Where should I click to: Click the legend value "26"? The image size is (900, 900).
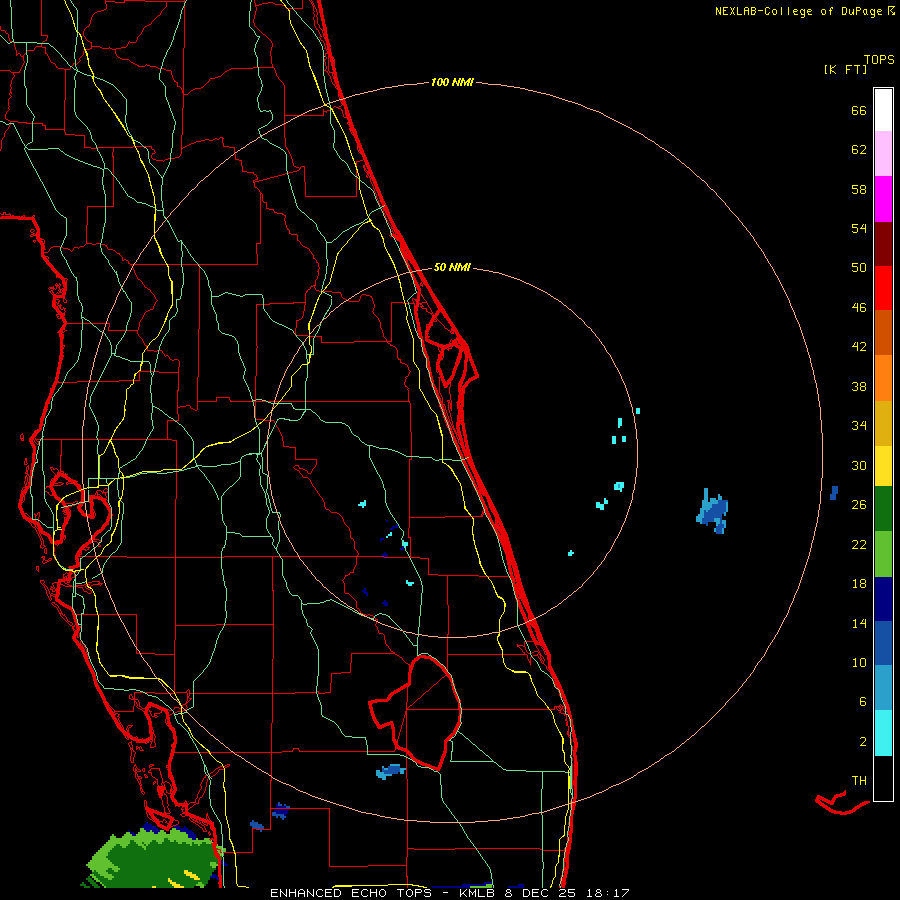click(859, 505)
